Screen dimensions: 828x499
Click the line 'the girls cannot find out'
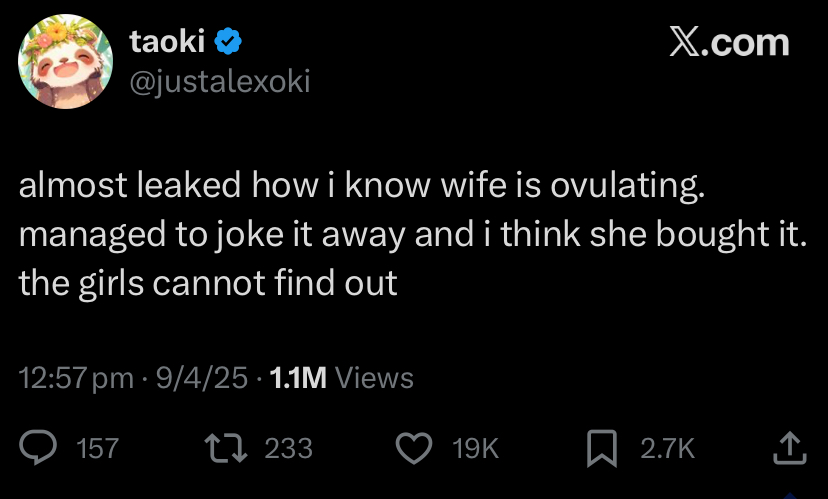tap(208, 283)
